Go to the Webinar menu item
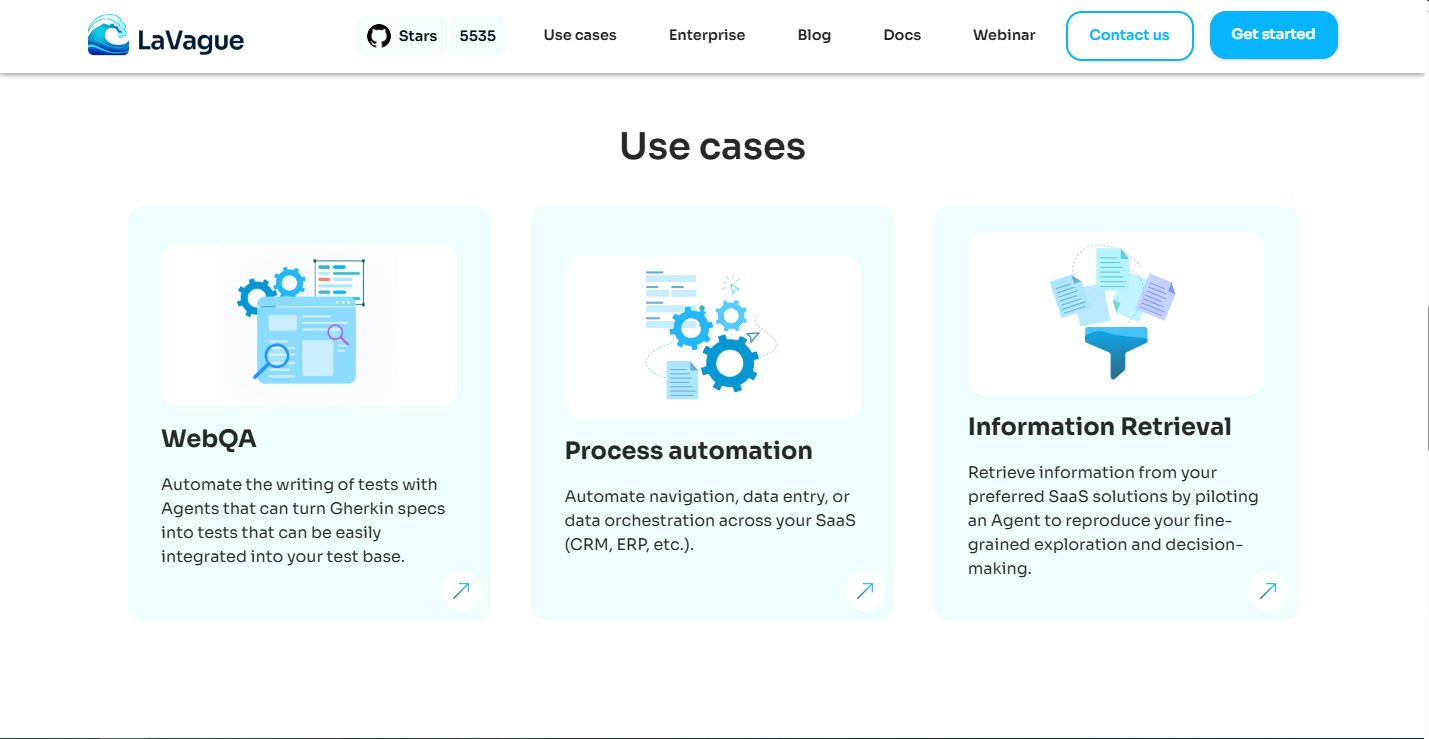Screen dimensions: 1429x739 [x=1004, y=35]
